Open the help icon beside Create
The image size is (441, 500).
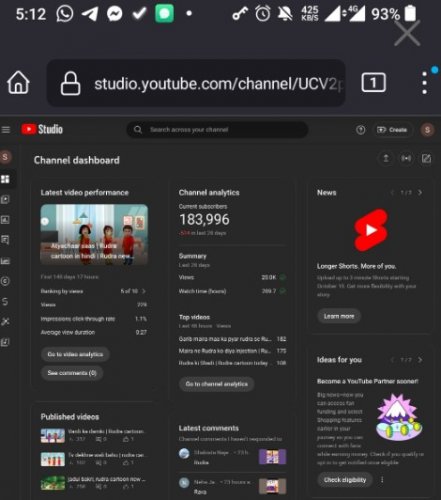point(360,130)
